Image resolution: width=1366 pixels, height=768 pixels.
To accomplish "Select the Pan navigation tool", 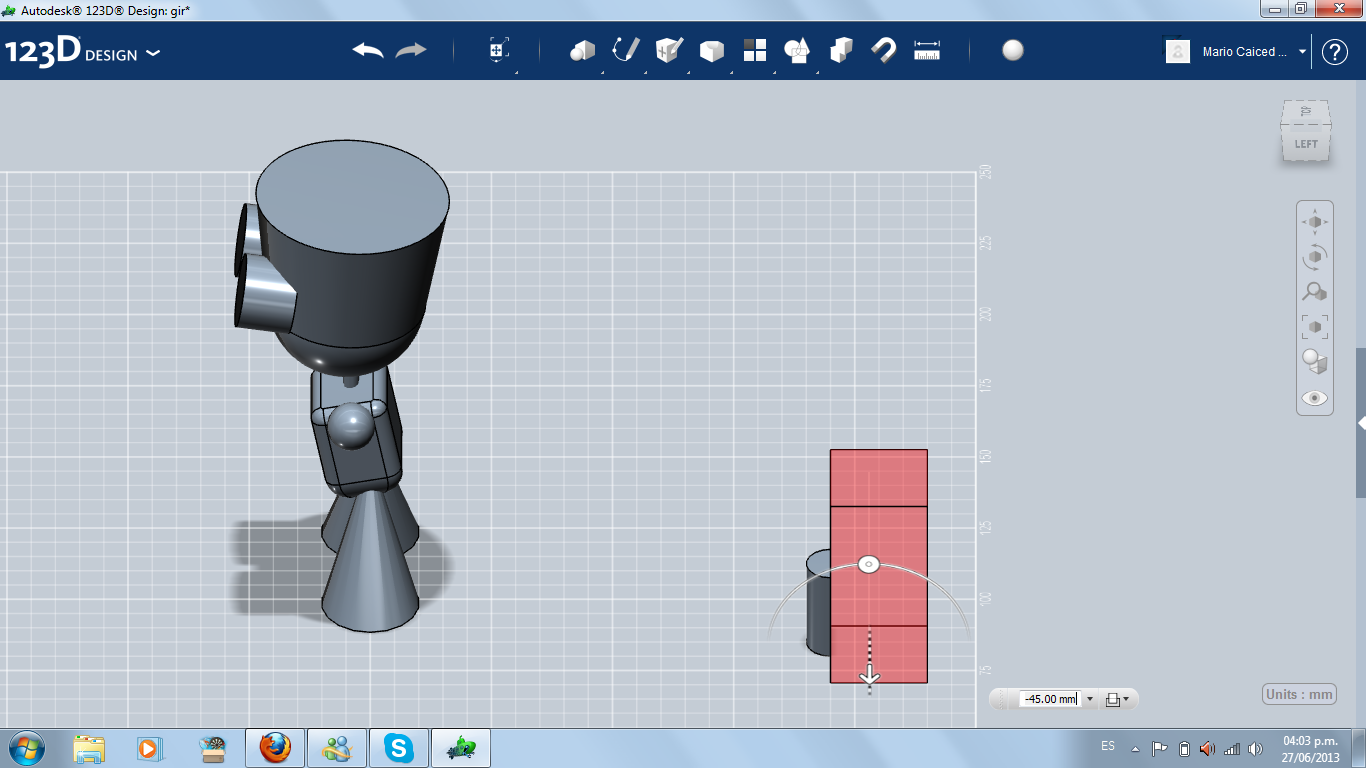I will pos(1315,222).
